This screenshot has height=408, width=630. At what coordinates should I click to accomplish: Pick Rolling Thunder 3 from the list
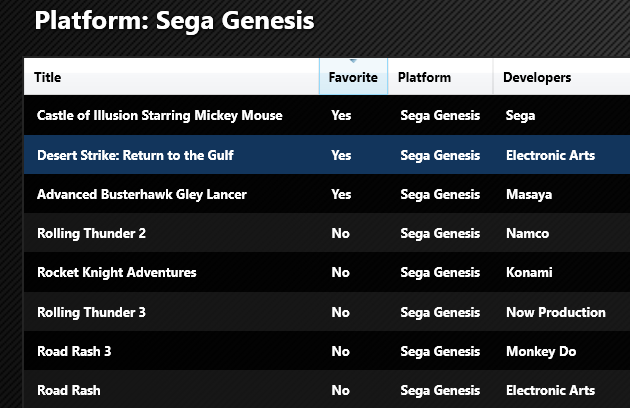coord(327,312)
